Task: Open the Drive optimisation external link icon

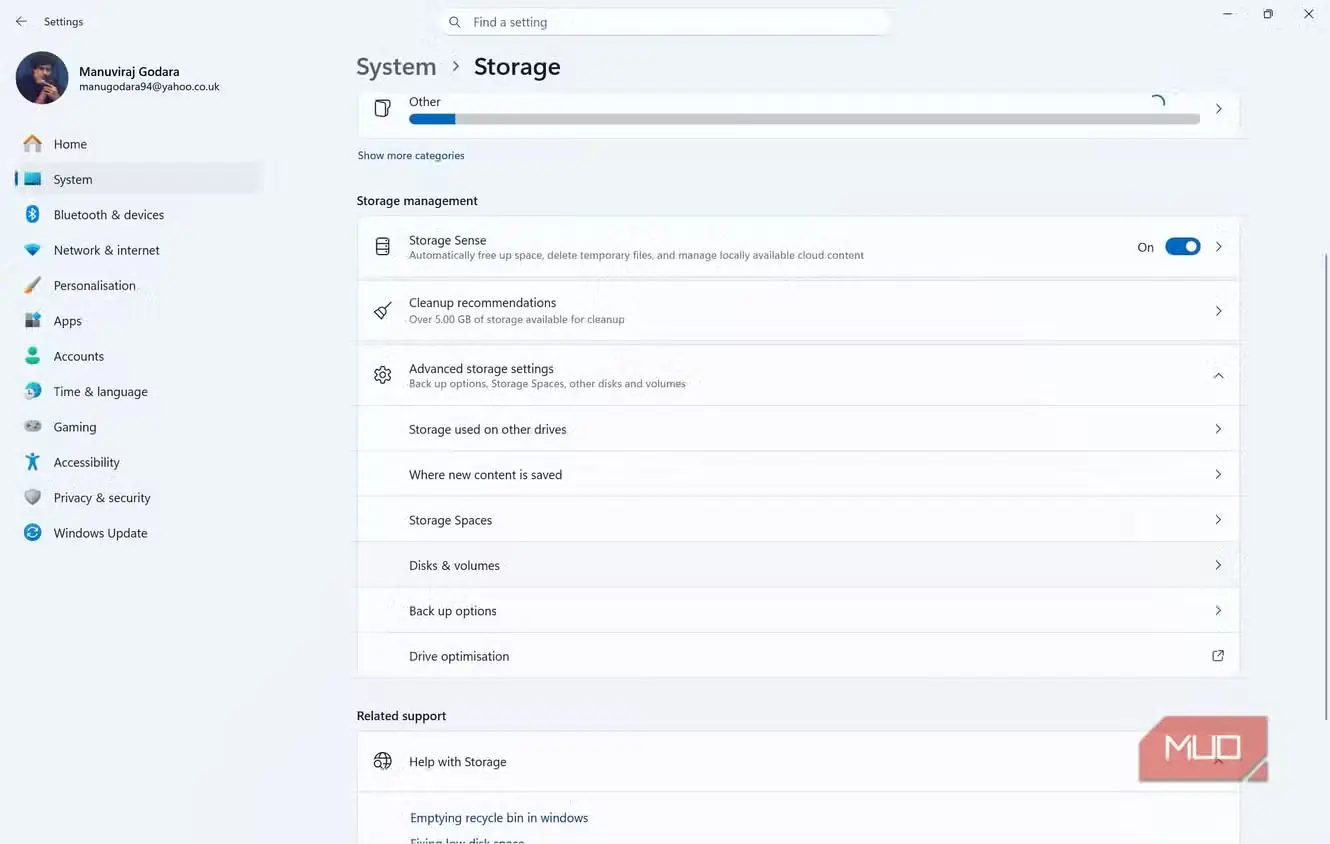Action: (x=1218, y=656)
